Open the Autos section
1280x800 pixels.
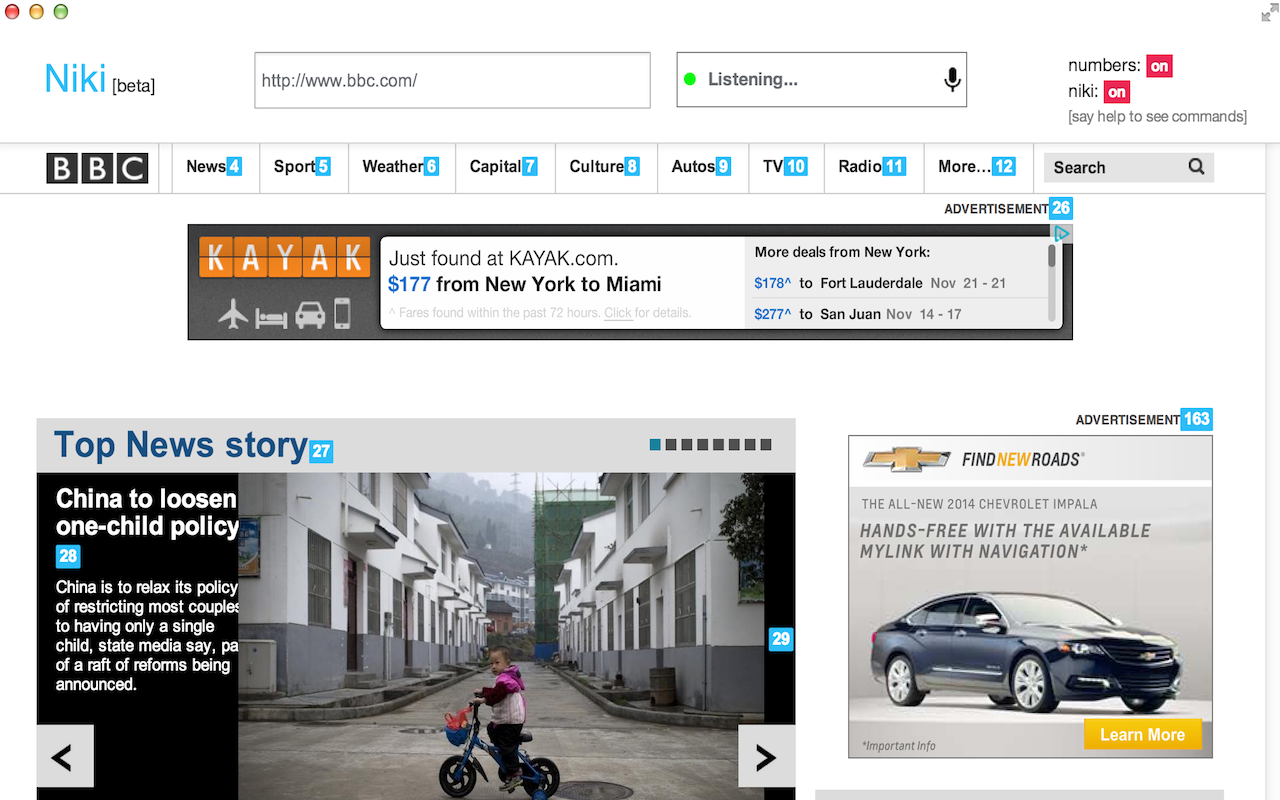point(693,166)
